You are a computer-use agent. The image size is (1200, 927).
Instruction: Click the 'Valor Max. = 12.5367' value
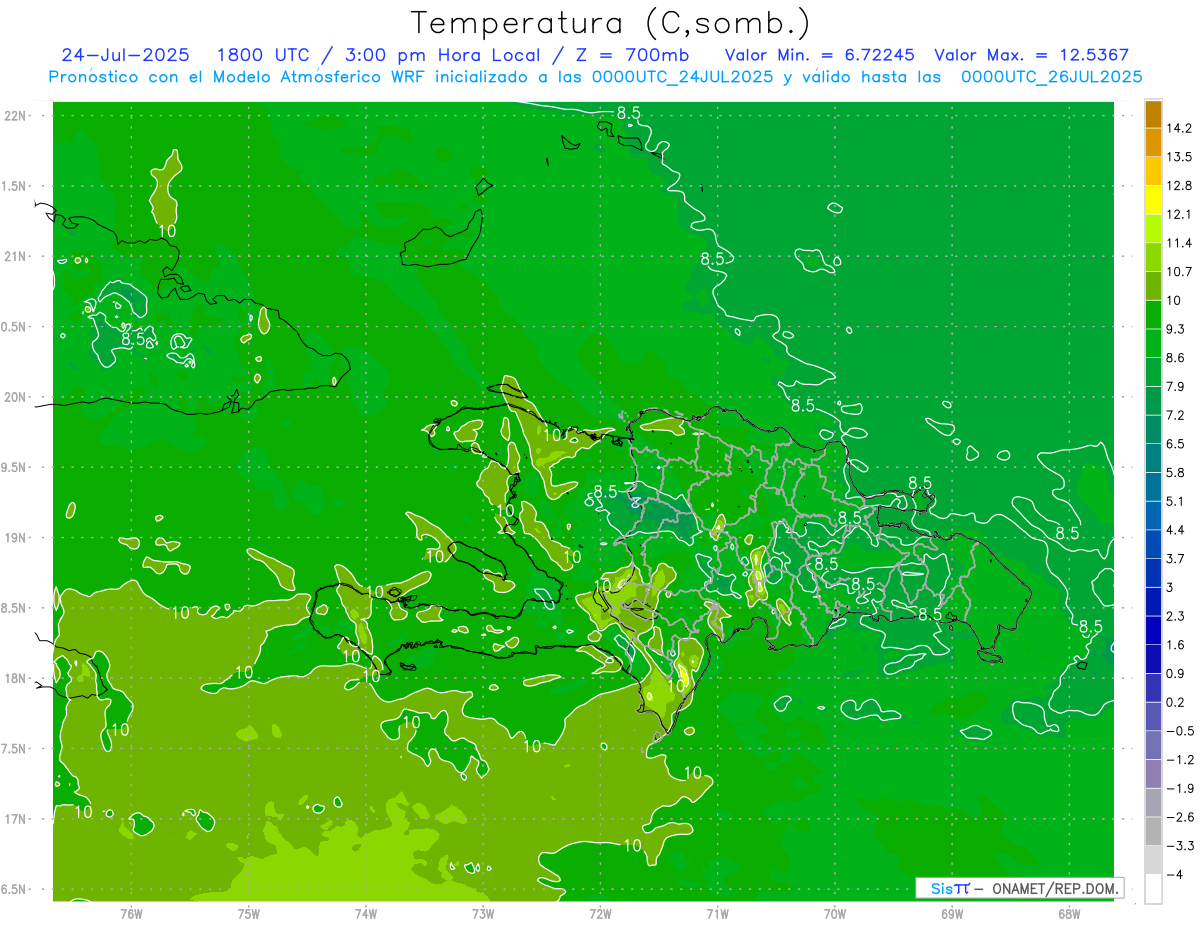coord(1030,55)
